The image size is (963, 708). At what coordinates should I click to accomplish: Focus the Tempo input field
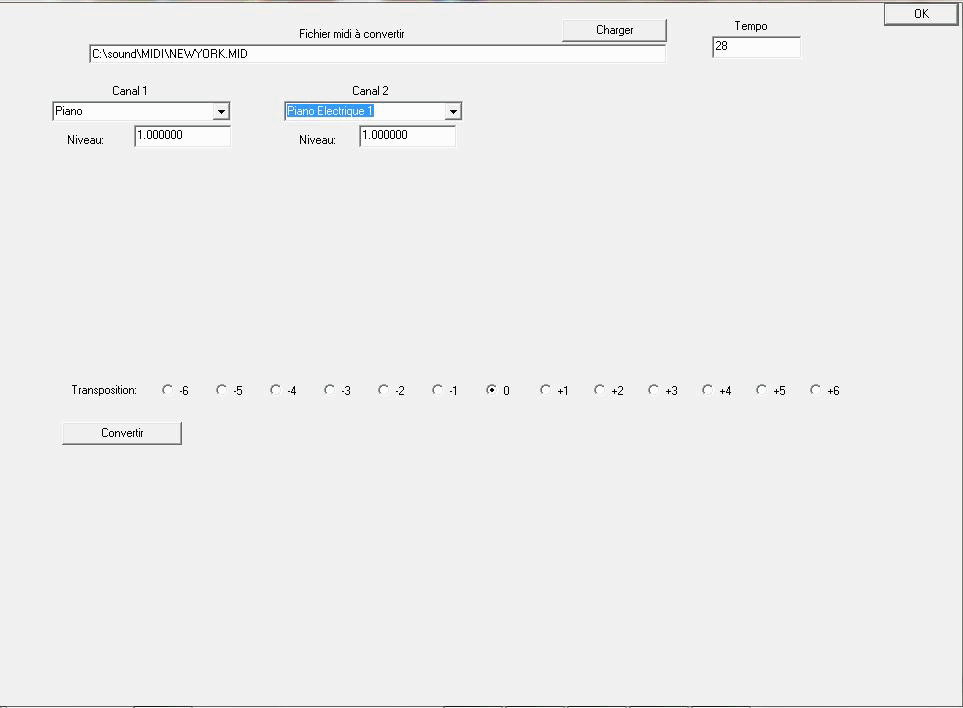[756, 47]
